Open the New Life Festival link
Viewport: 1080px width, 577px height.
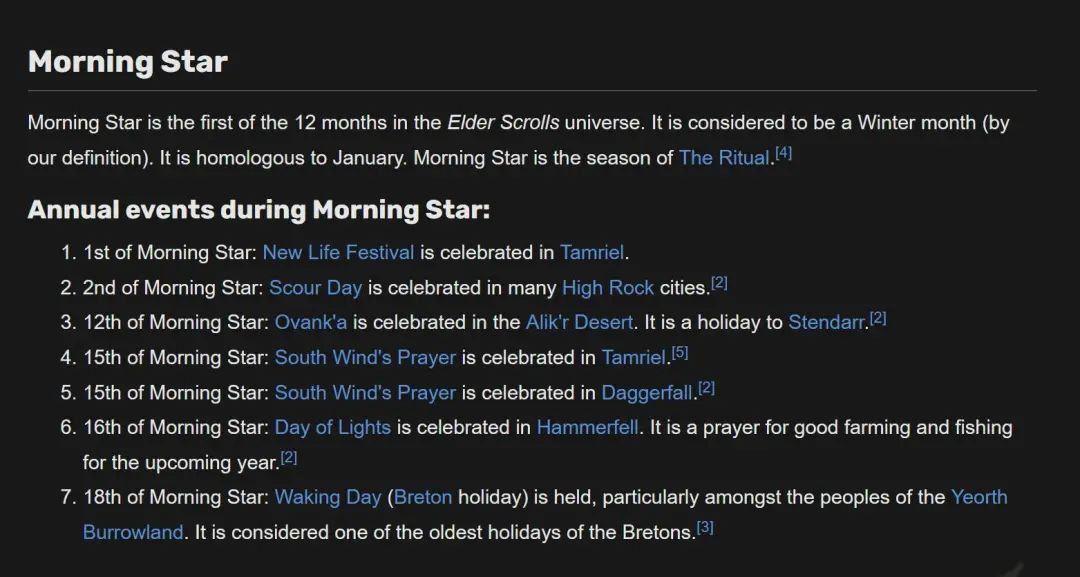tap(338, 252)
